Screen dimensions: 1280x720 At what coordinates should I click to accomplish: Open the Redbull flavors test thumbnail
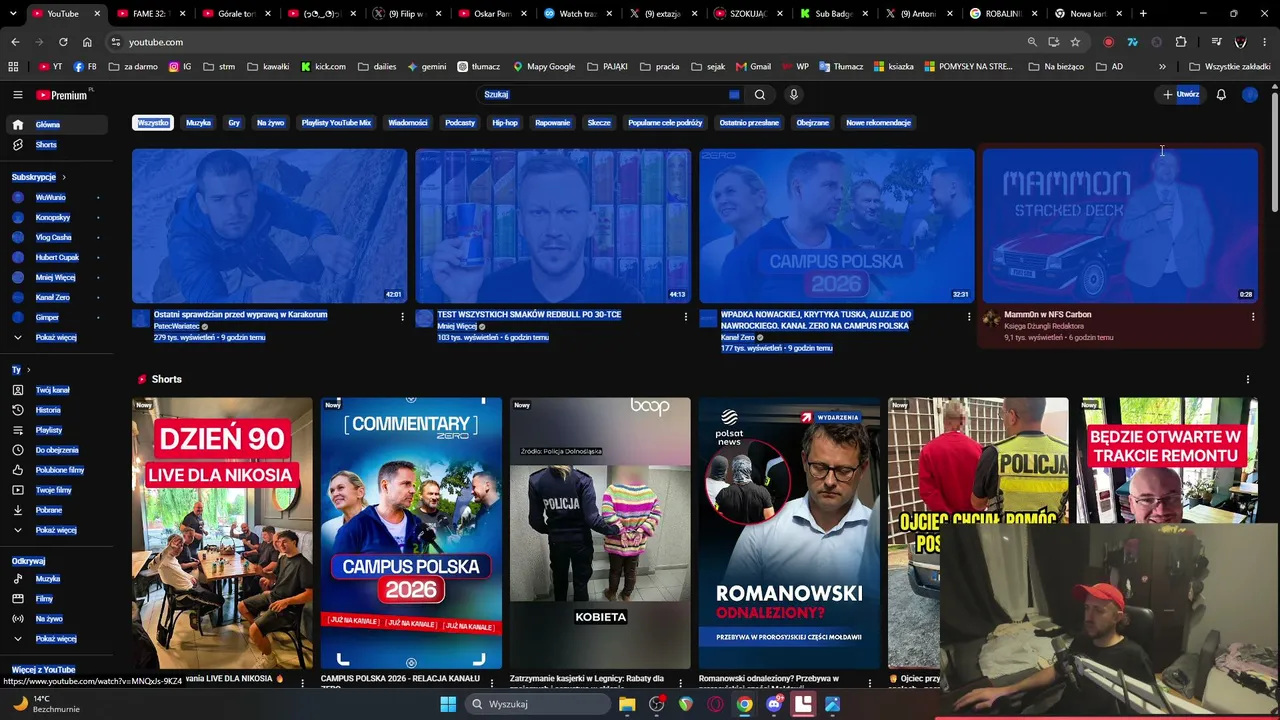[553, 226]
